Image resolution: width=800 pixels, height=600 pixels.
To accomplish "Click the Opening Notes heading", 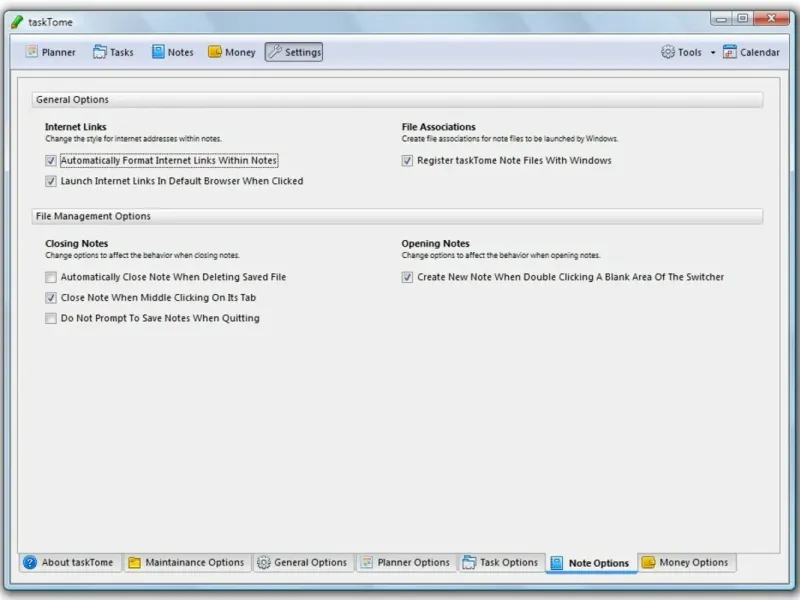I will tap(435, 243).
